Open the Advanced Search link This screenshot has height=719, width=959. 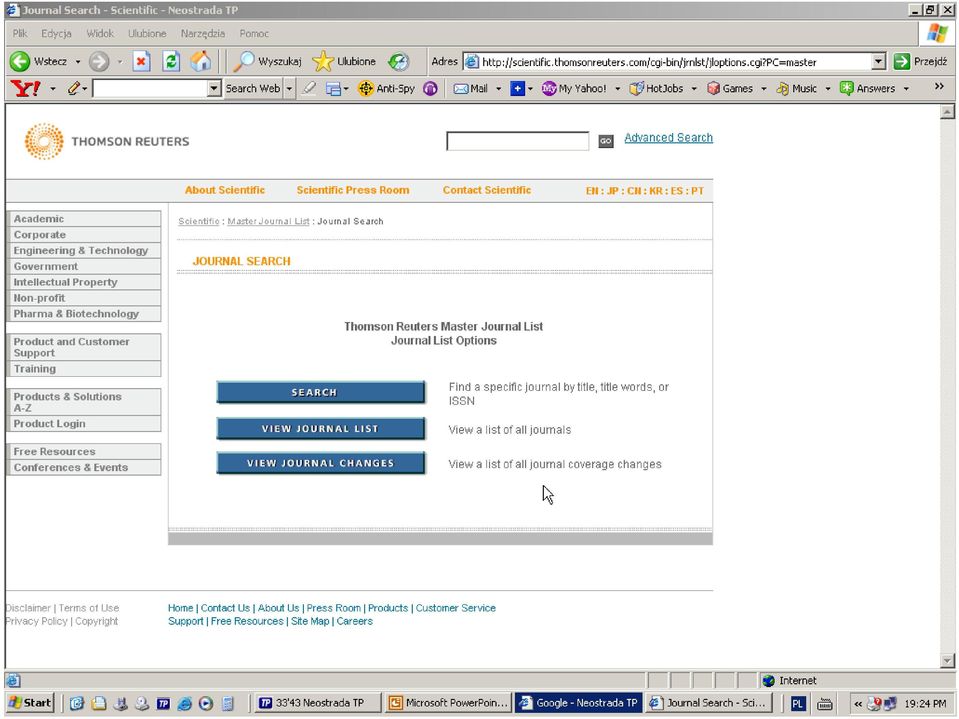click(668, 138)
